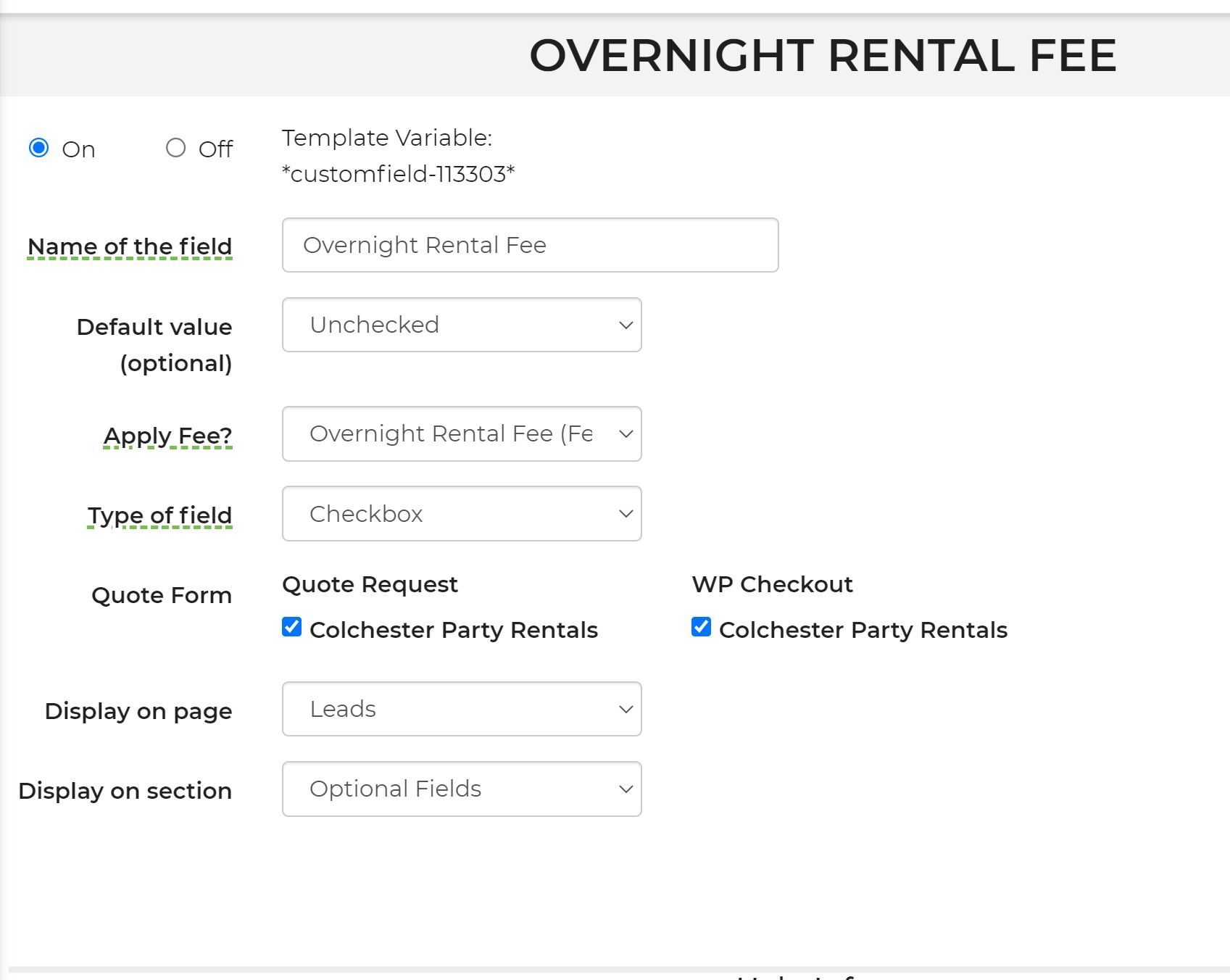This screenshot has height=980, width=1230.
Task: Expand the Type of field Checkbox dropdown
Action: tap(461, 513)
